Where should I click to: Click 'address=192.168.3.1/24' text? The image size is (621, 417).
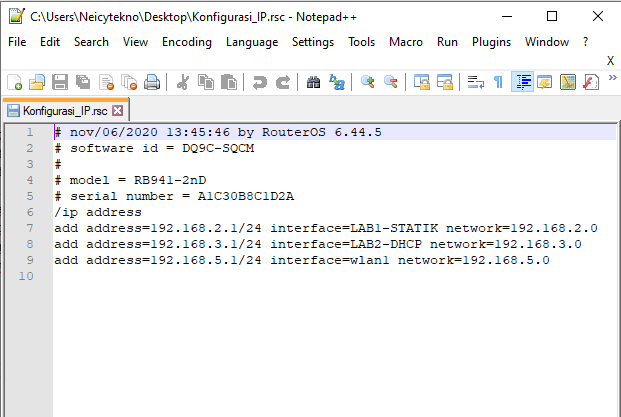174,244
